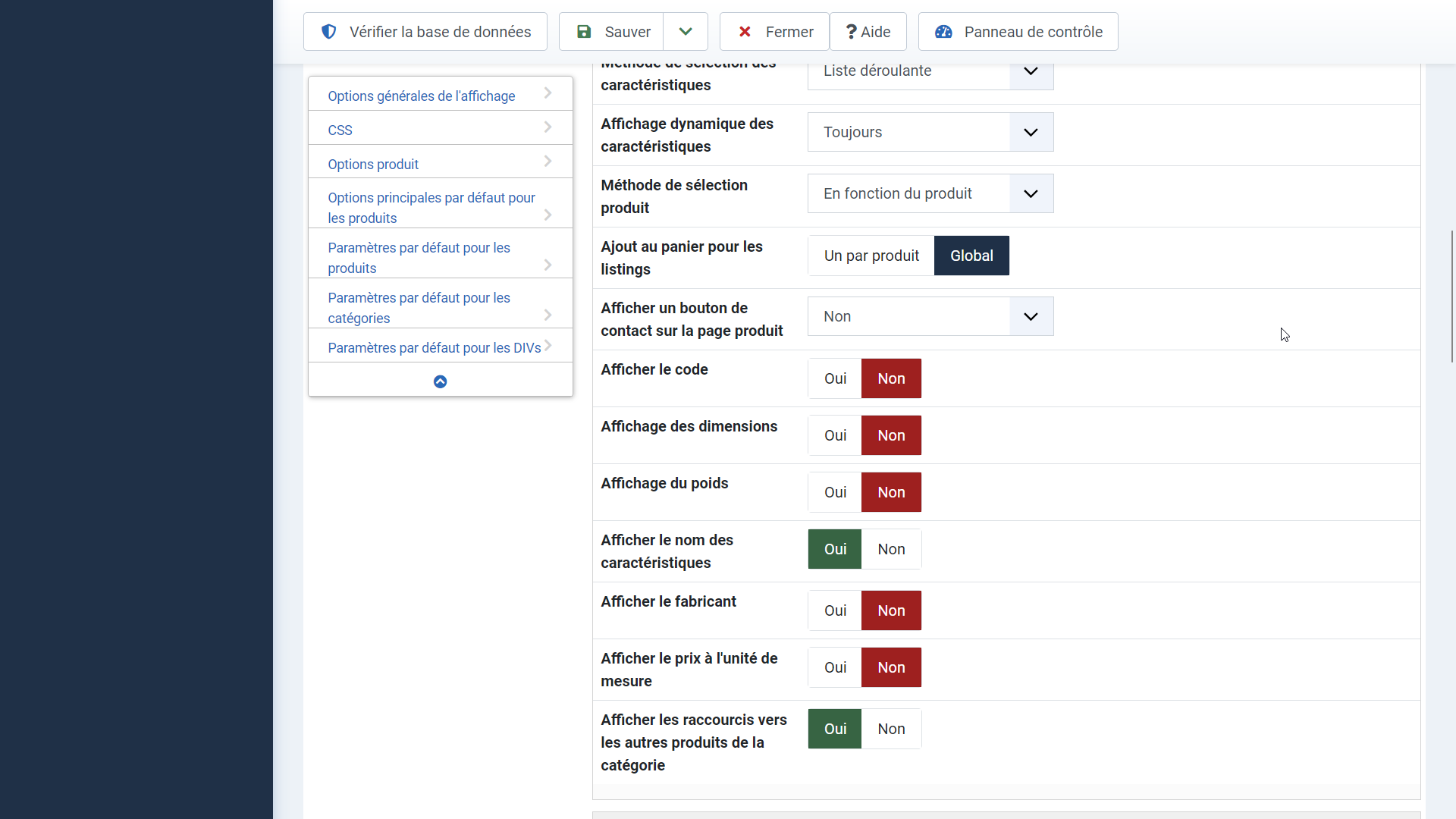Click the vertical page scrollbar thumb

click(x=1451, y=296)
